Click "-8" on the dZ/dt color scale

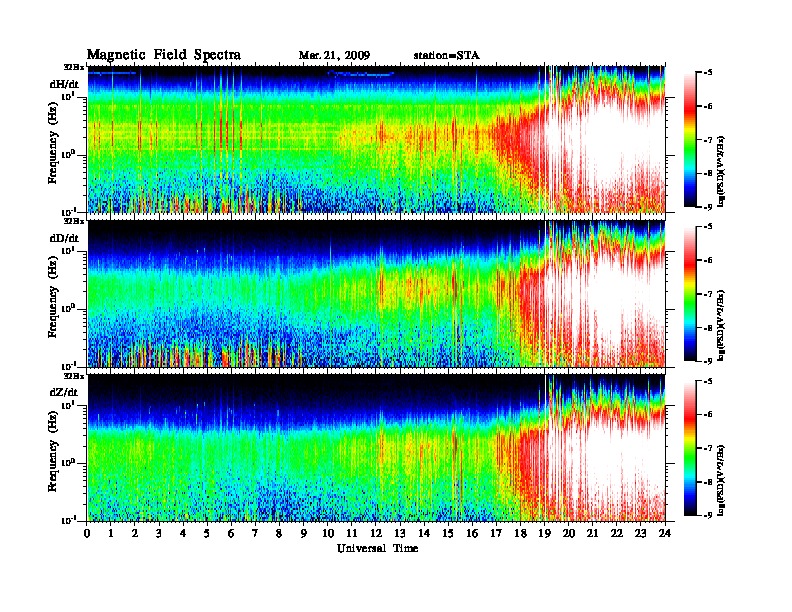pyautogui.click(x=708, y=482)
